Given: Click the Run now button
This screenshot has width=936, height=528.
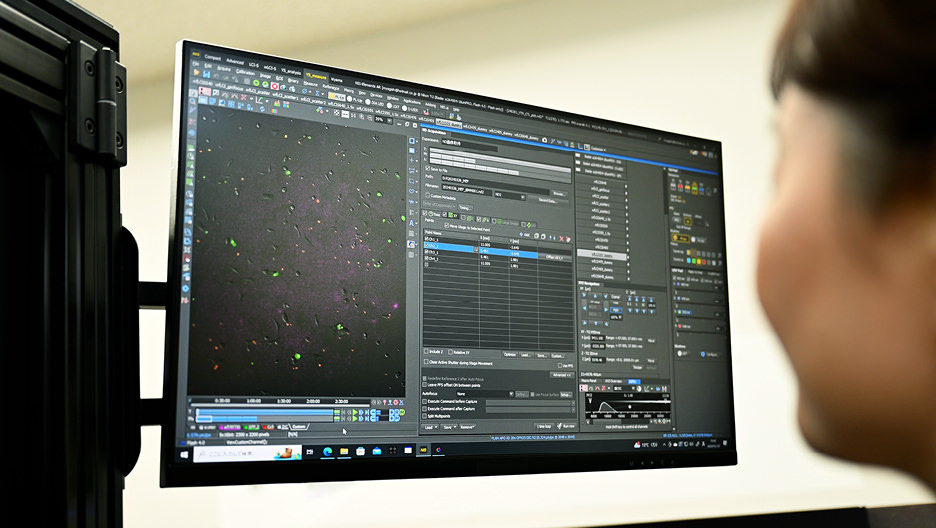Looking at the screenshot, I should pos(568,426).
